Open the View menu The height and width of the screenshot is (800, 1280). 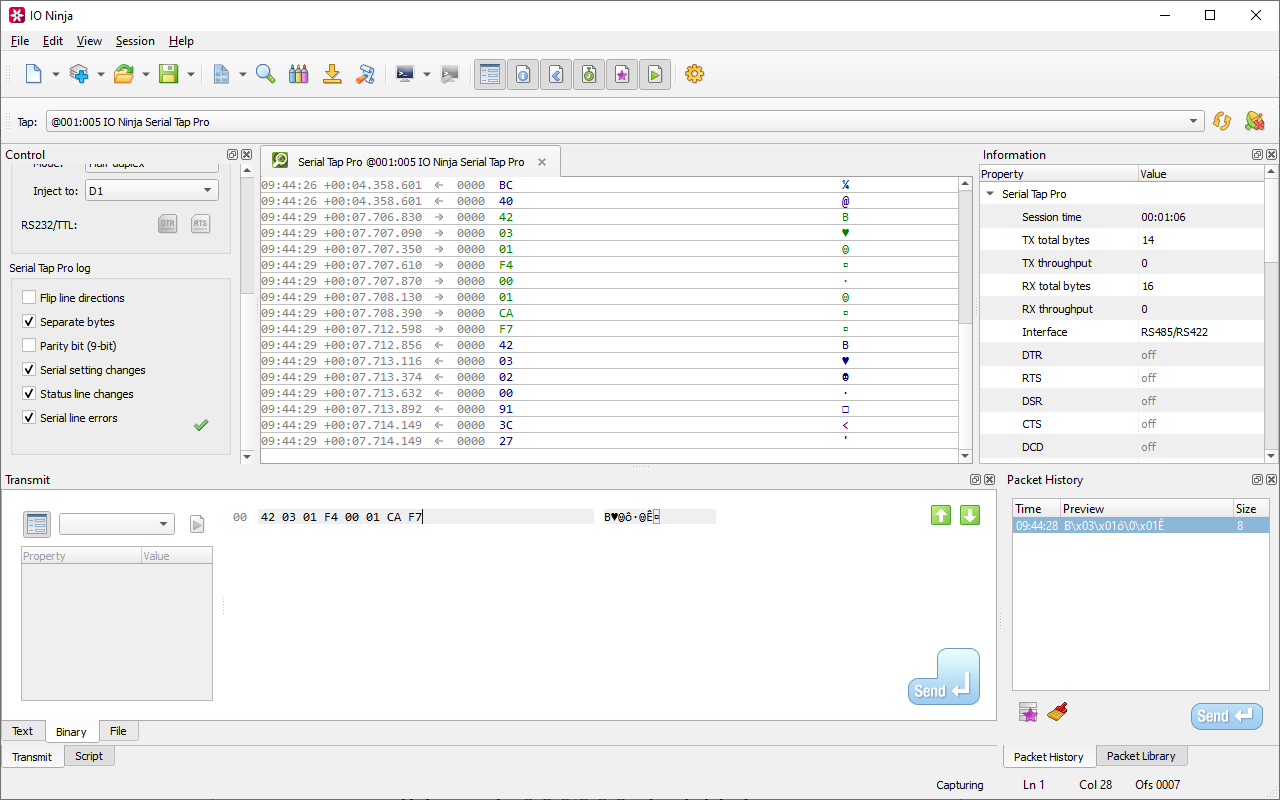[x=89, y=41]
